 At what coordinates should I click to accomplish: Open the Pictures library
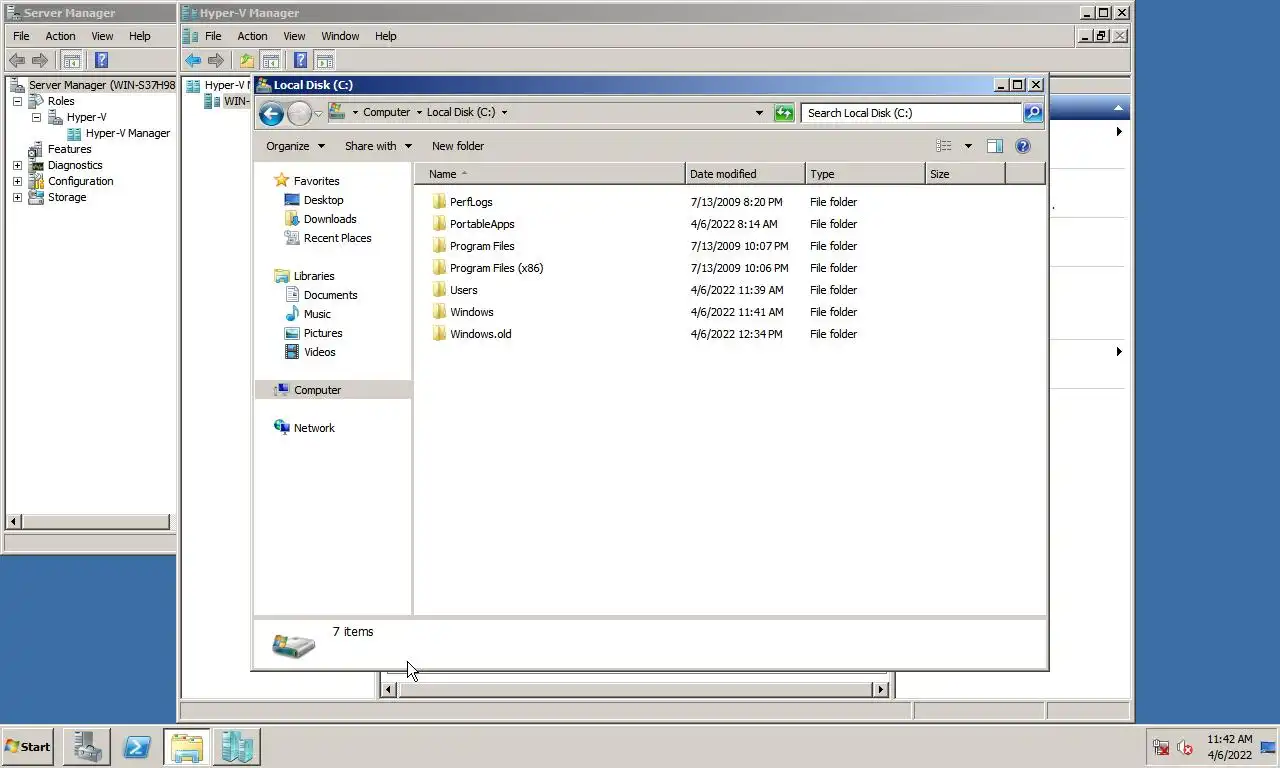[x=323, y=333]
